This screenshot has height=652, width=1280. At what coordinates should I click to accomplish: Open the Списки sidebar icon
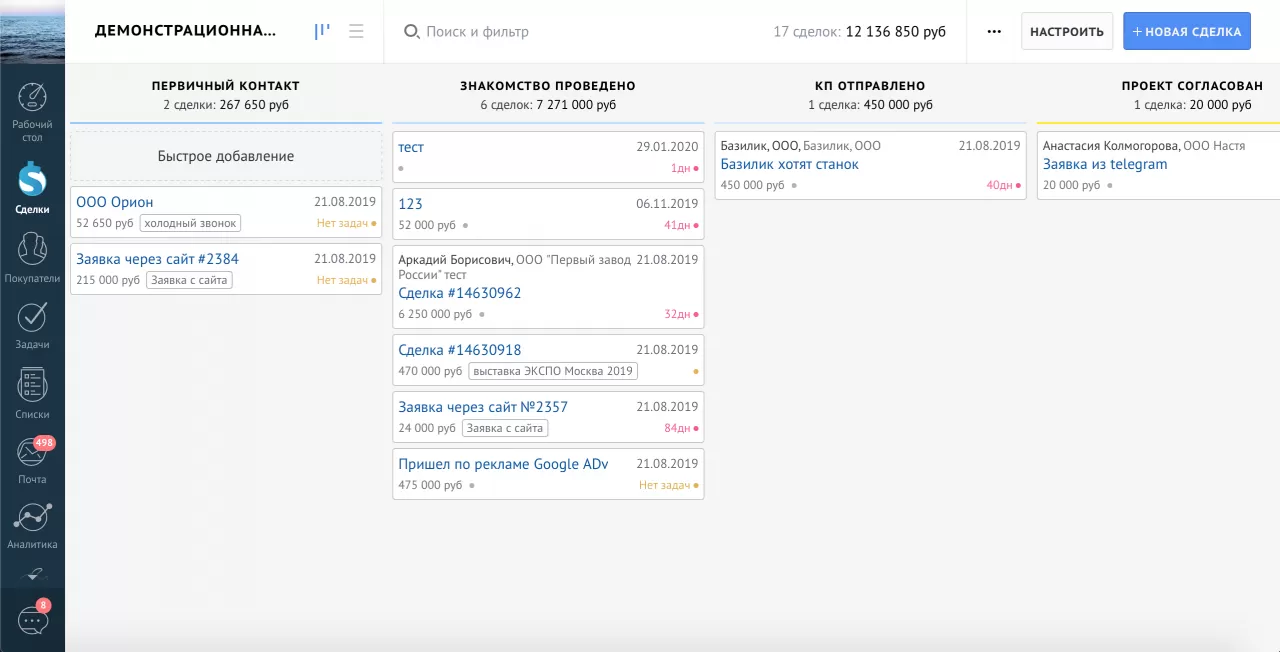pos(32,393)
